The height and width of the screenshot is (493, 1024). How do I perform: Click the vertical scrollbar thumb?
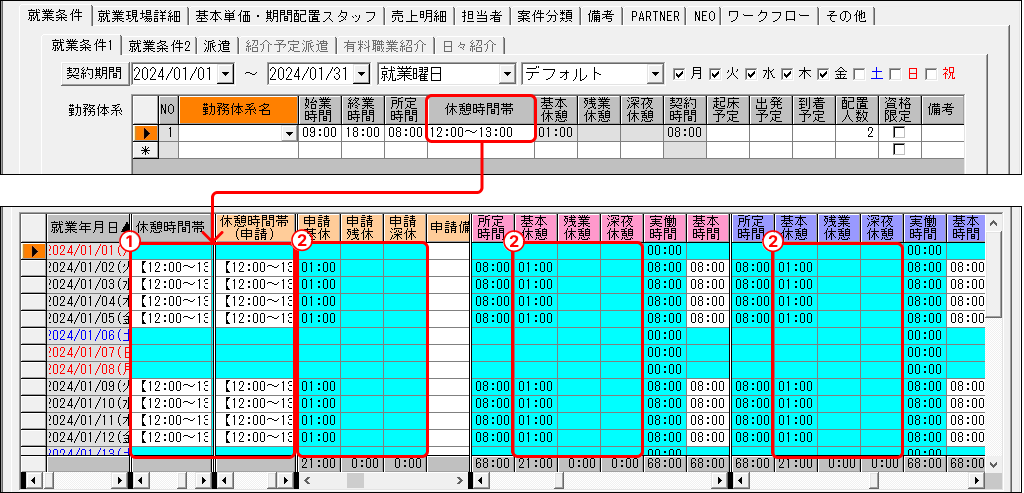(x=993, y=274)
